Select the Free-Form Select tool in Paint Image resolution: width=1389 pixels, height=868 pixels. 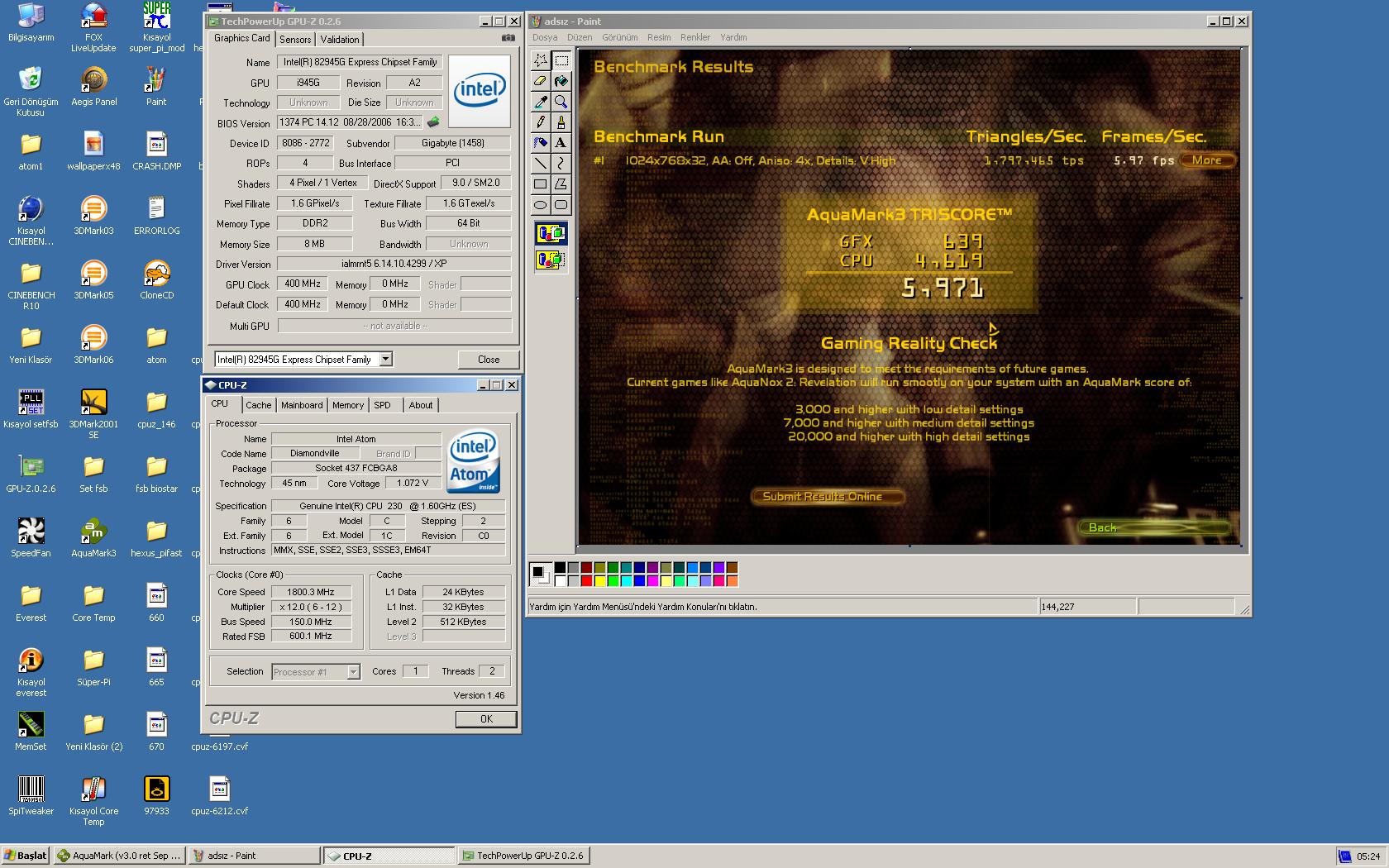click(540, 60)
